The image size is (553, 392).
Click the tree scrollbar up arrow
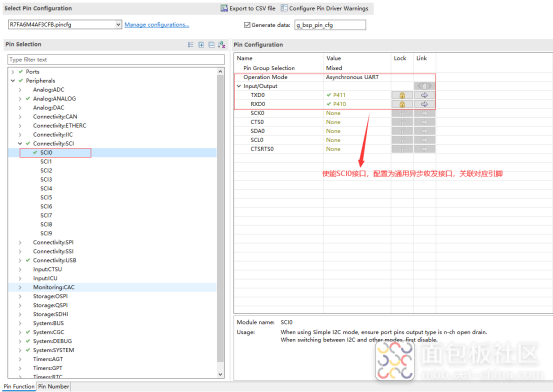pyautogui.click(x=220, y=72)
